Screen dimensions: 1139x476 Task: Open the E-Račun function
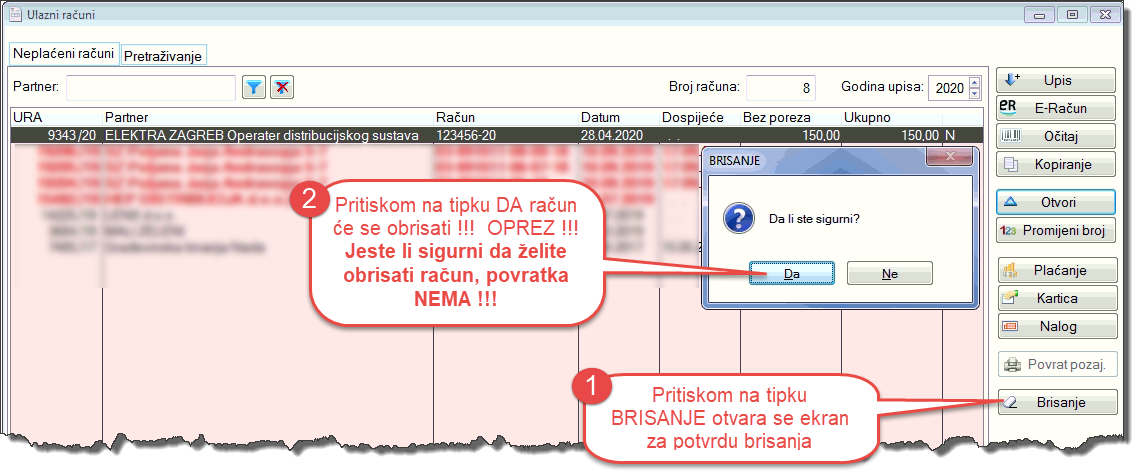tap(1056, 108)
